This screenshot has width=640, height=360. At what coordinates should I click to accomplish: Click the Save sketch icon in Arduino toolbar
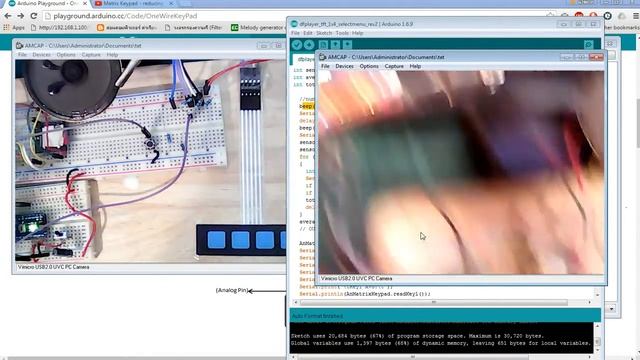point(347,45)
